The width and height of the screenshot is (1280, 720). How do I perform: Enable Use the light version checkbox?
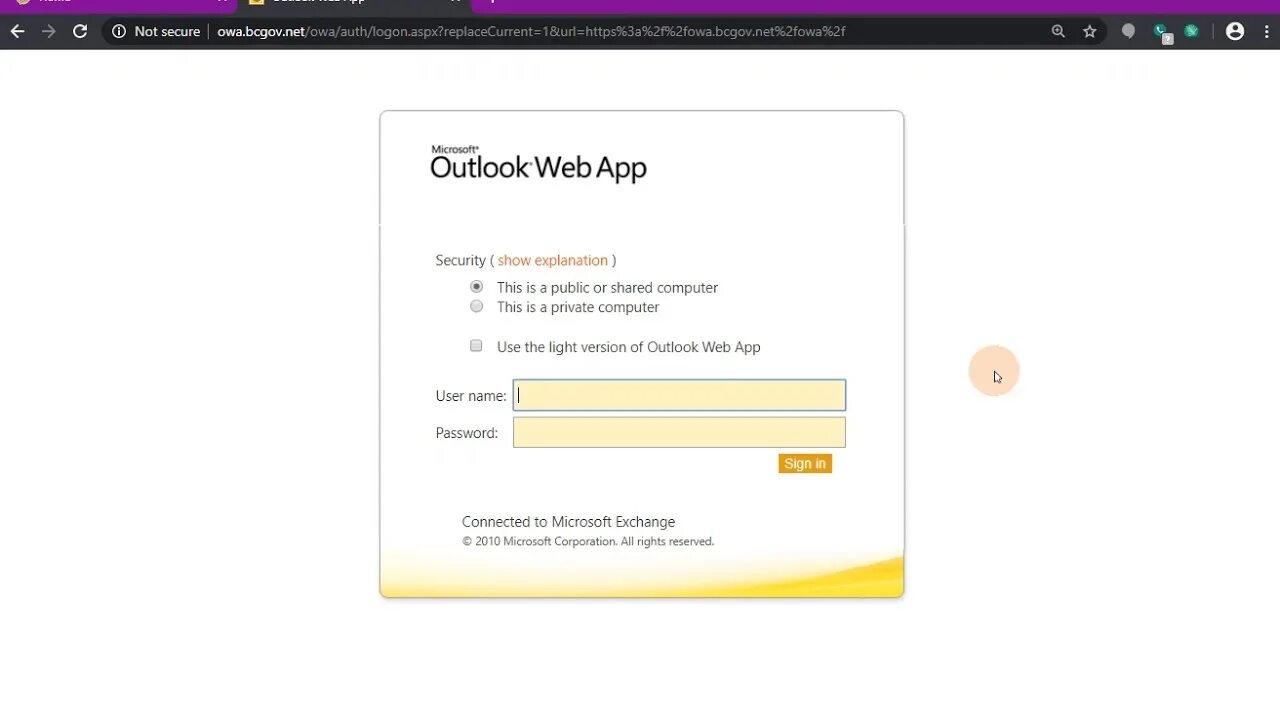coord(476,346)
